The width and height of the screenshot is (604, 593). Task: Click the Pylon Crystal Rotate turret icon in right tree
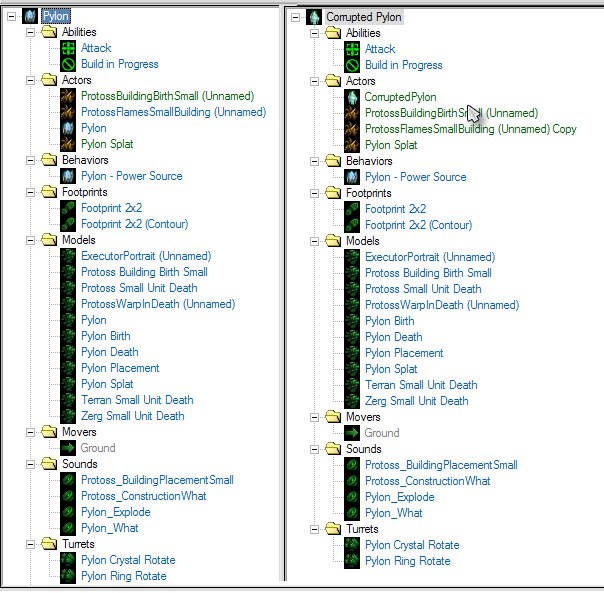click(352, 545)
